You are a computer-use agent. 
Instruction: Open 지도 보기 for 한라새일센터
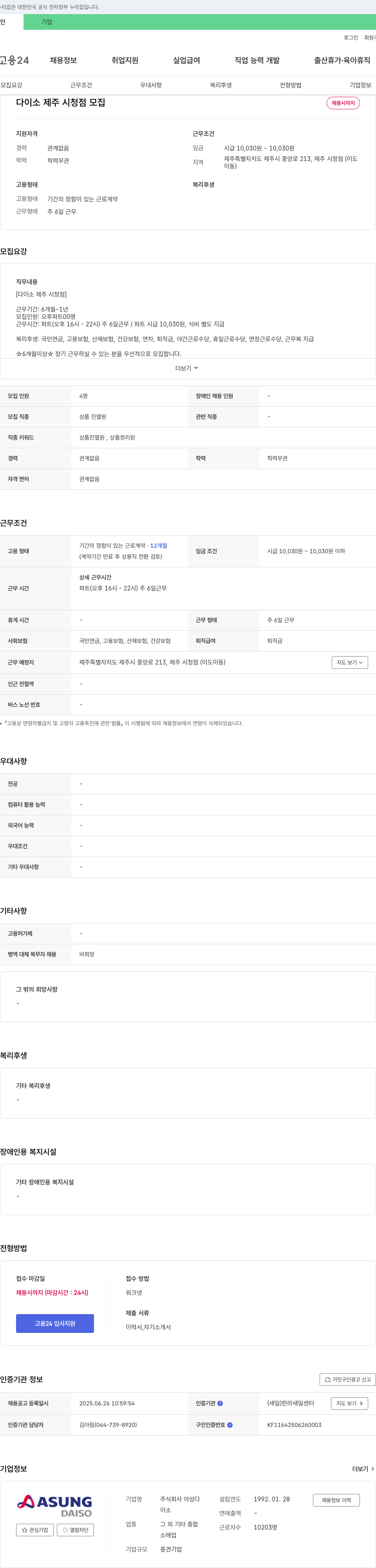click(349, 1403)
